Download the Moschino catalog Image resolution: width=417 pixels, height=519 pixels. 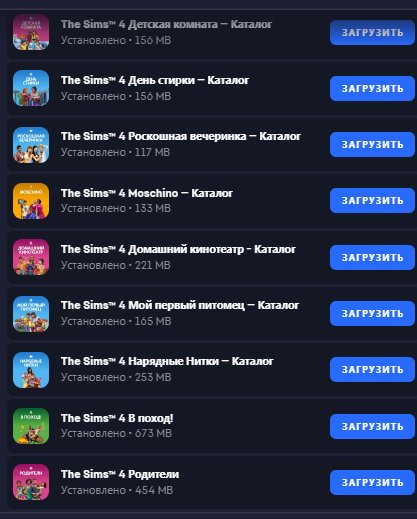372,200
